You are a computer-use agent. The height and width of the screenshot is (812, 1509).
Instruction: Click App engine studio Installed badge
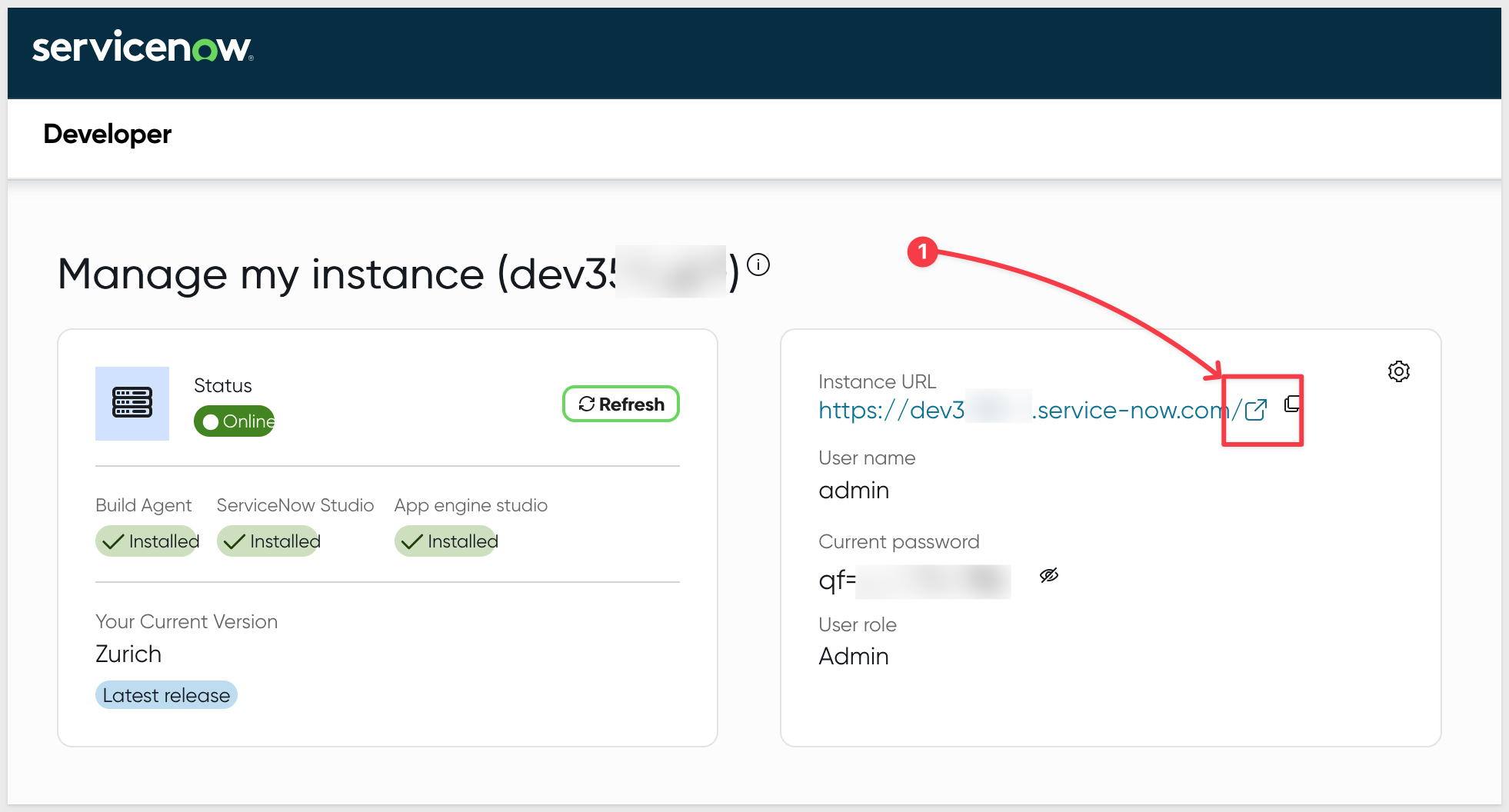coord(446,541)
